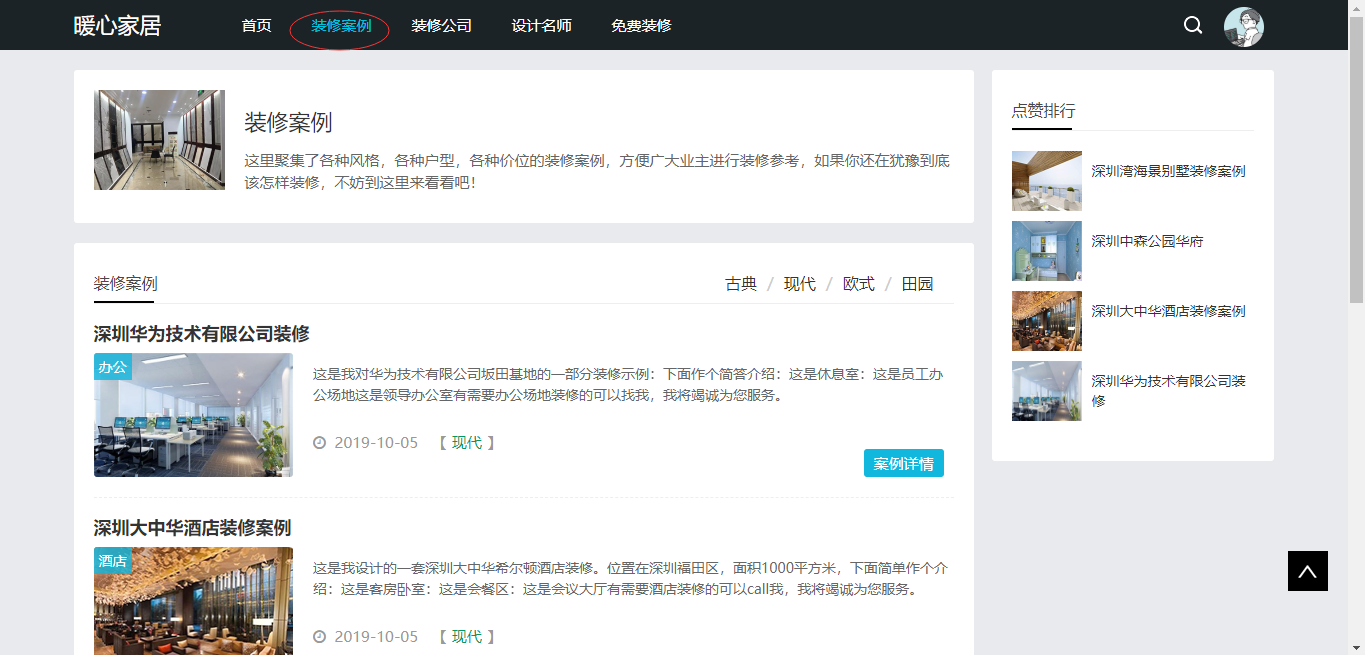Click the 大中华酒店 case thumbnail image
Image resolution: width=1365 pixels, height=655 pixels.
pos(193,601)
